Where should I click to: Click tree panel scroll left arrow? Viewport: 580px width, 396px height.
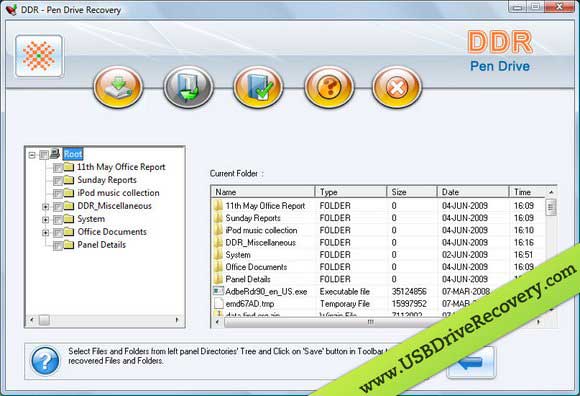coord(32,320)
